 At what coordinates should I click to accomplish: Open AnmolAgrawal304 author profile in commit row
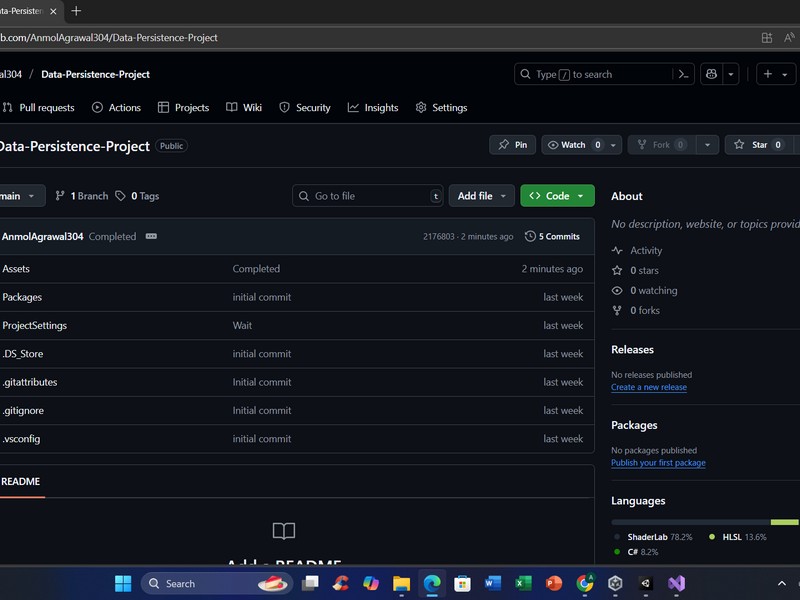click(x=42, y=237)
